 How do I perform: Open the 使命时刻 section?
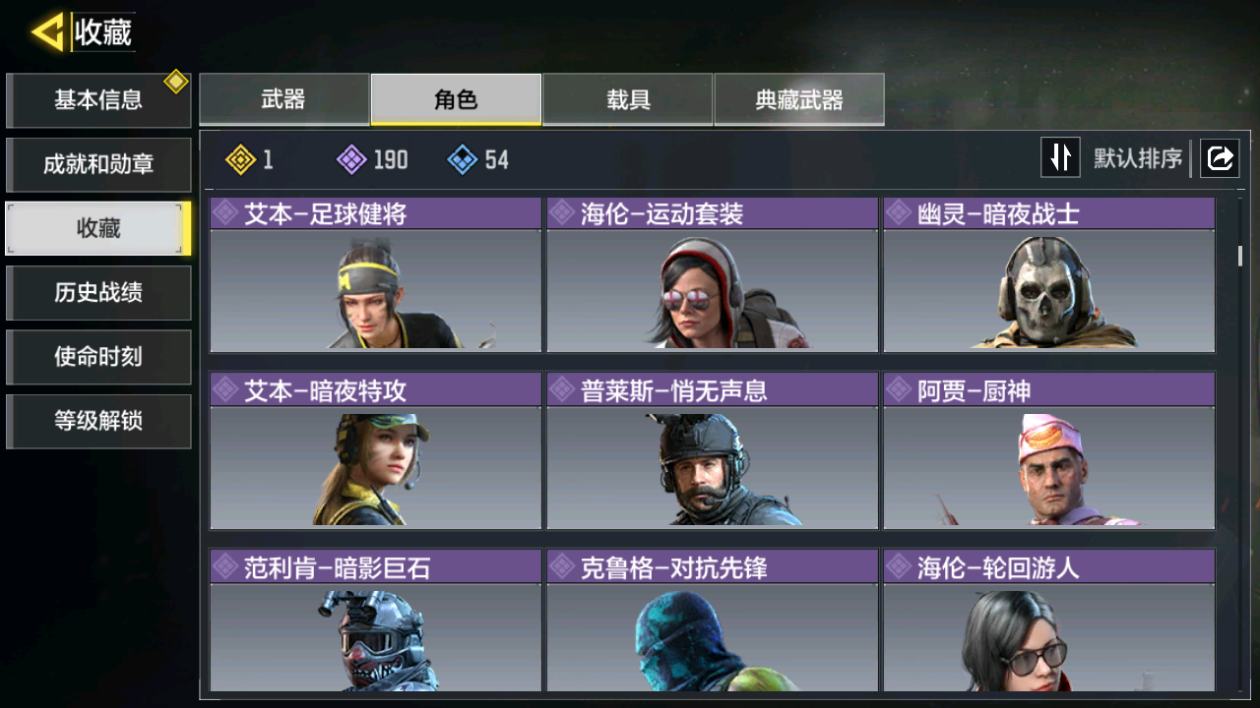(x=98, y=356)
